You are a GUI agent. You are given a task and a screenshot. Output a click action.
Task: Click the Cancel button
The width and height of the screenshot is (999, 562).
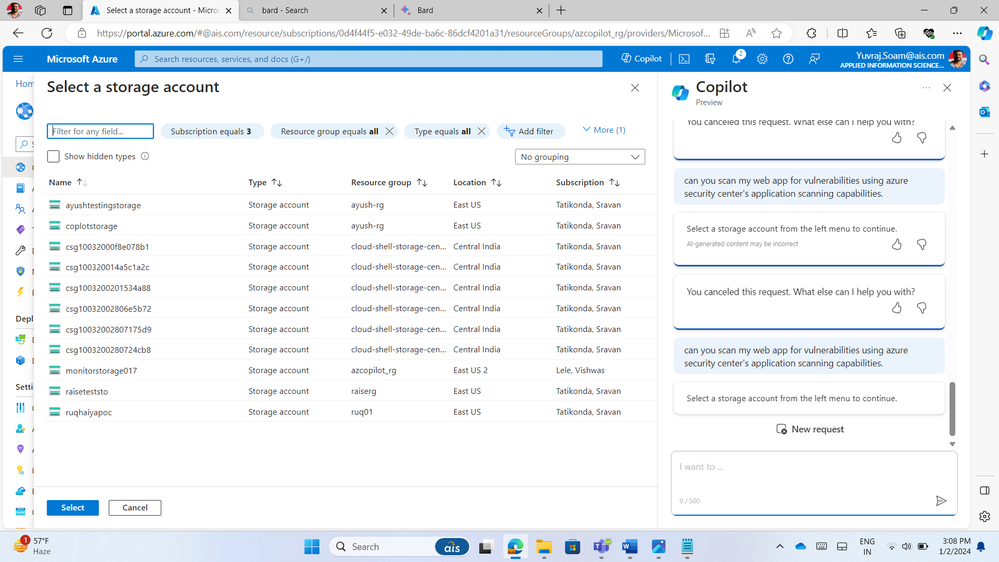point(134,508)
